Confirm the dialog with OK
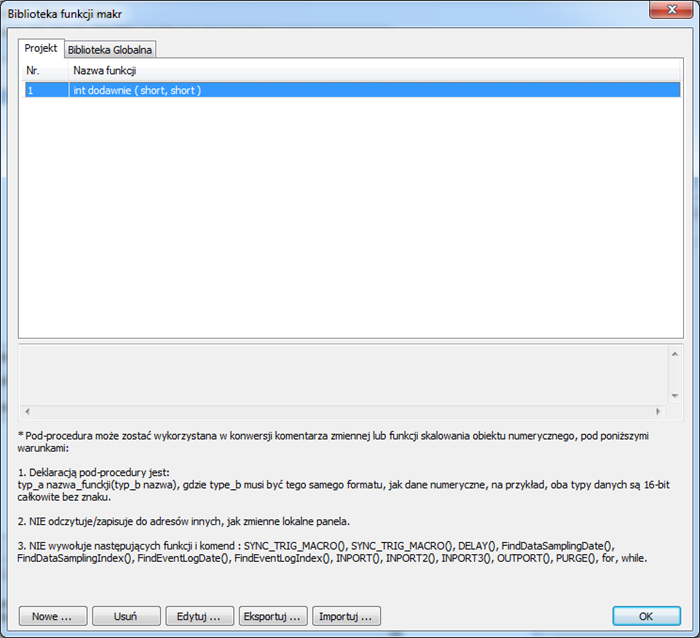The image size is (700, 638). point(646,616)
